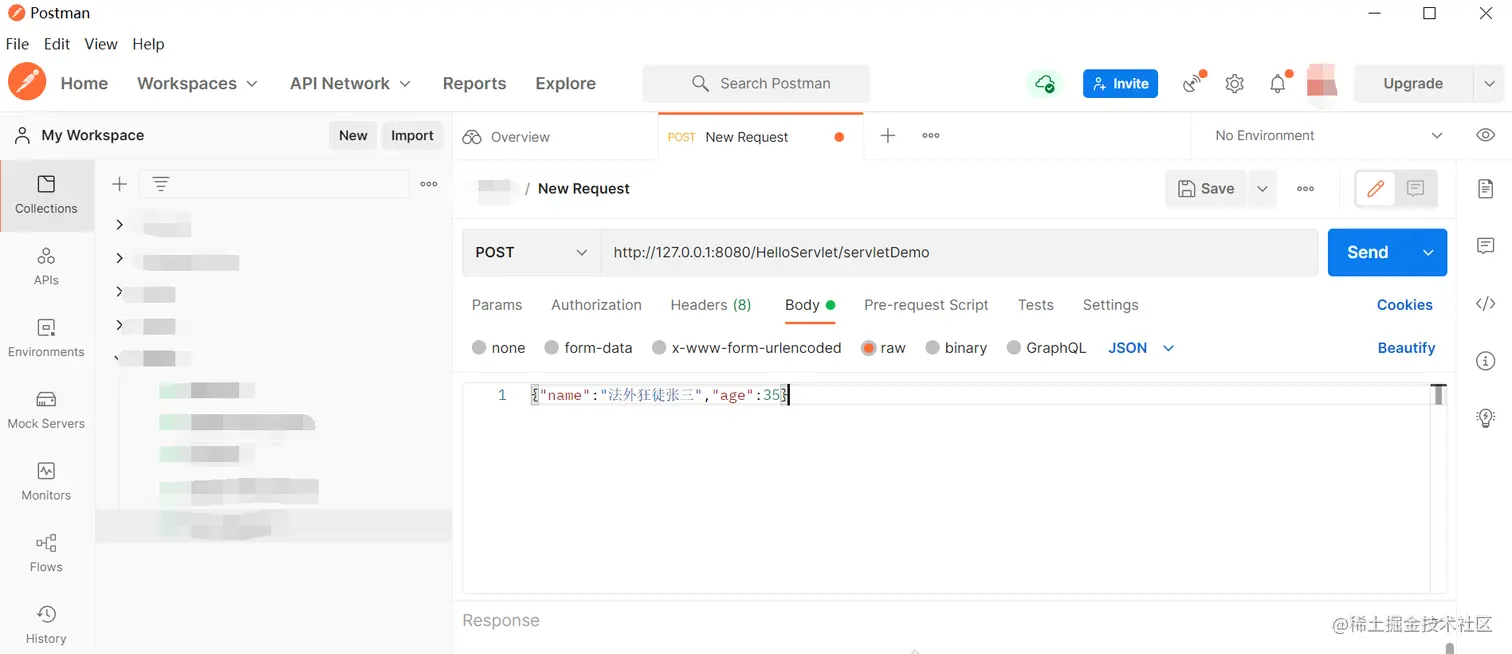The height and width of the screenshot is (654, 1512).
Task: Switch to the Tests tab
Action: pos(1036,305)
